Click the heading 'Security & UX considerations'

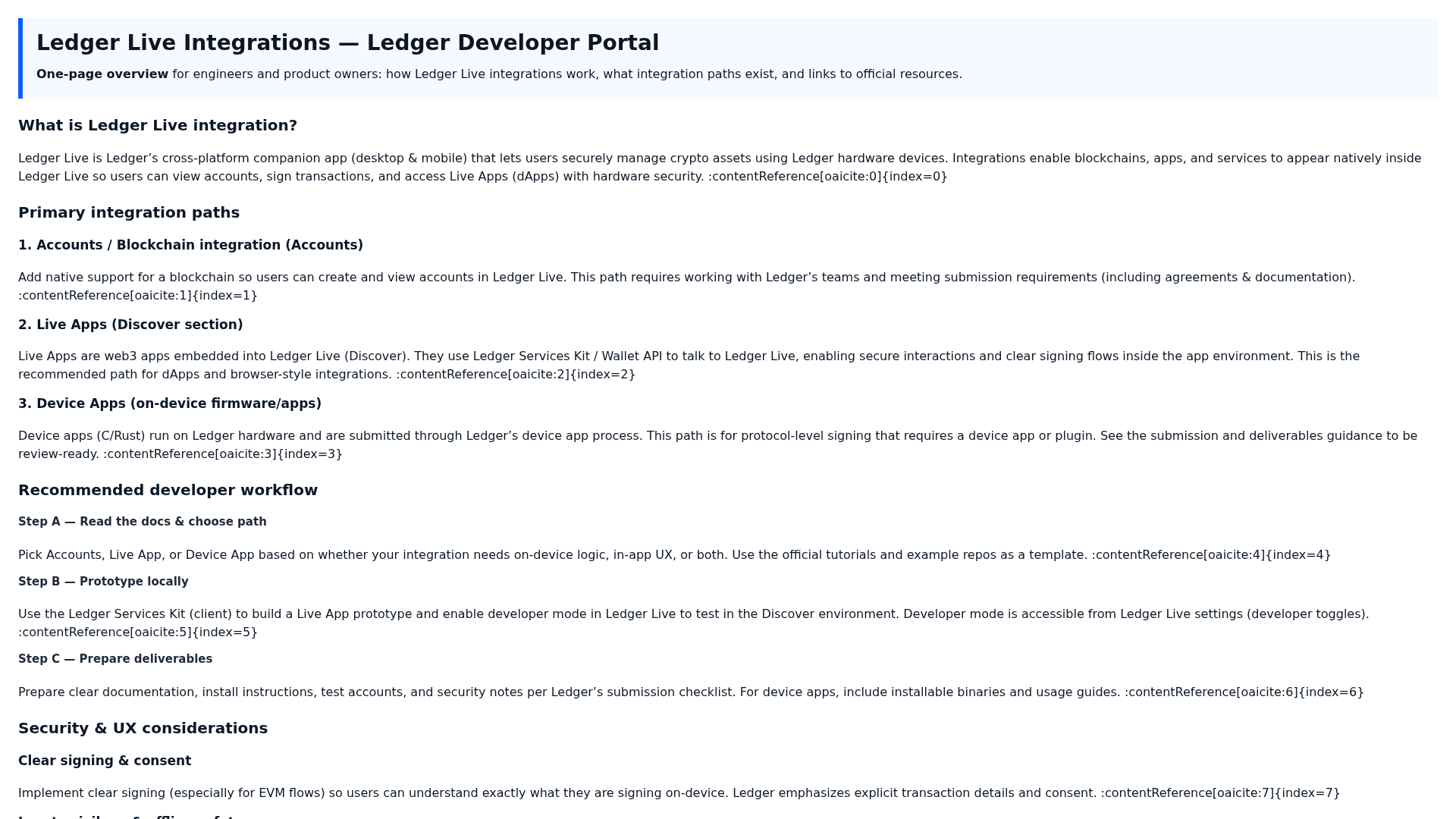click(x=143, y=729)
